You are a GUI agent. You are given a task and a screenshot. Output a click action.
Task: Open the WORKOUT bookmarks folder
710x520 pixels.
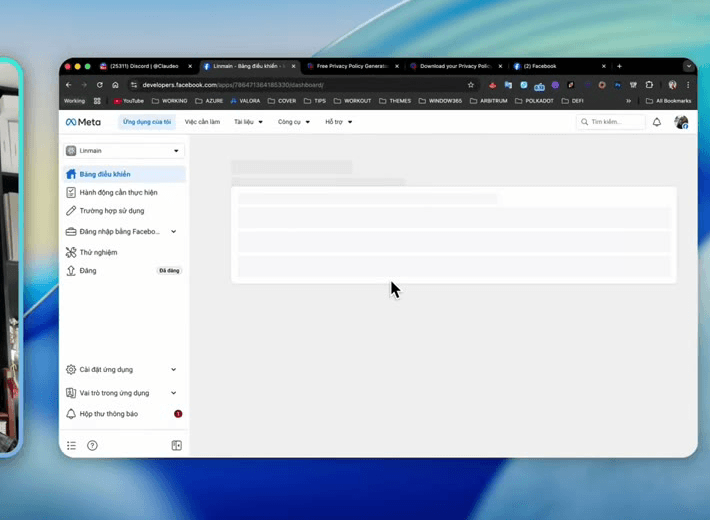click(x=352, y=101)
